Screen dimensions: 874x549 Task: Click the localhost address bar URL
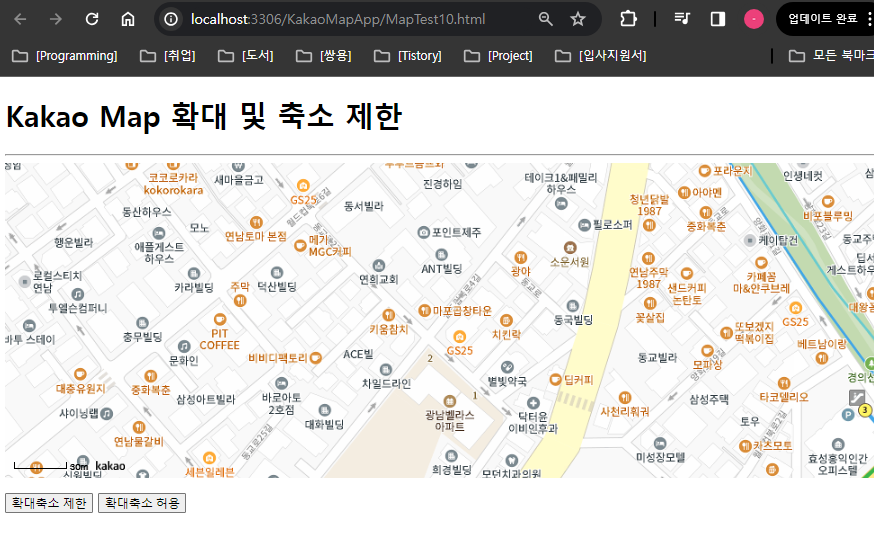[338, 19]
